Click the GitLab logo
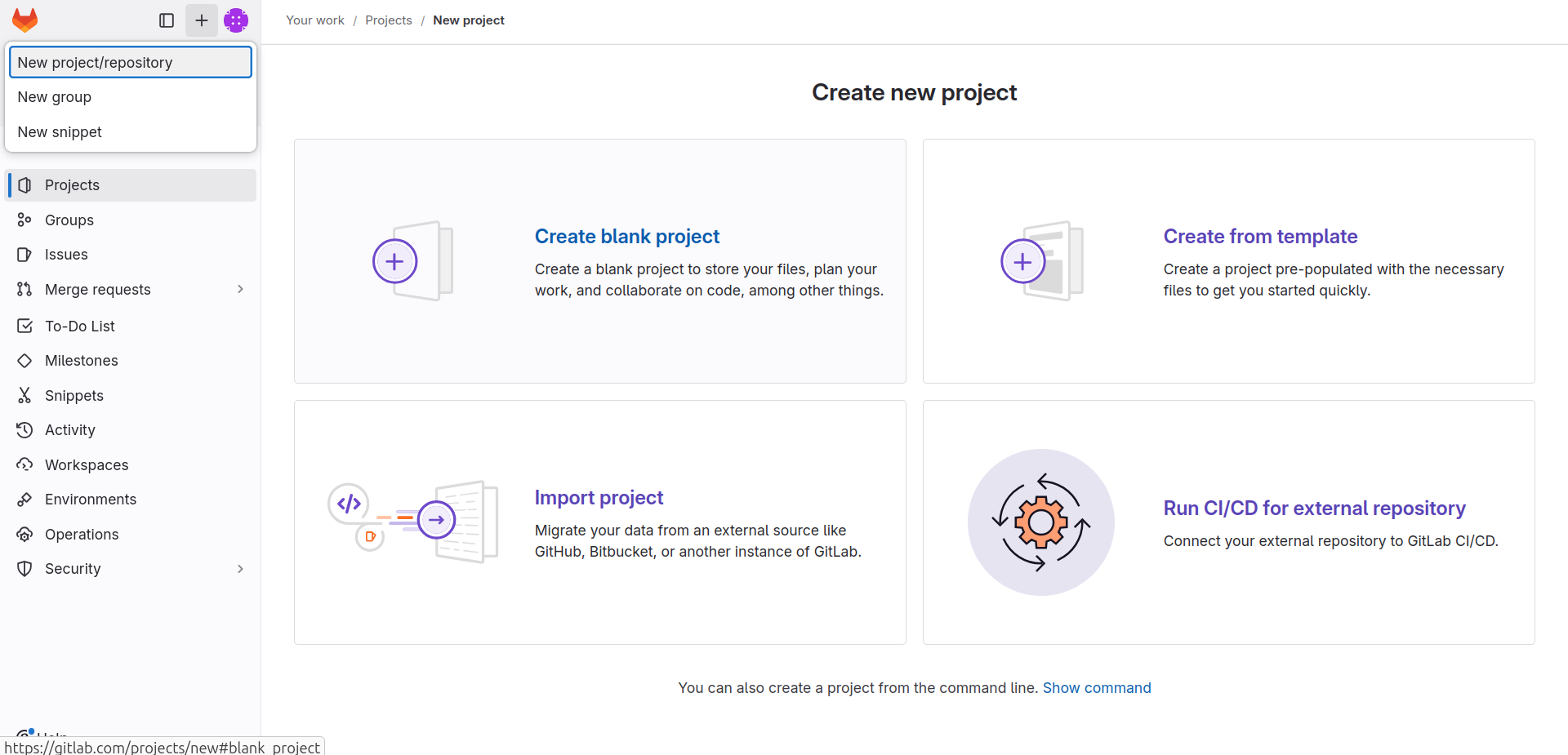 tap(24, 20)
